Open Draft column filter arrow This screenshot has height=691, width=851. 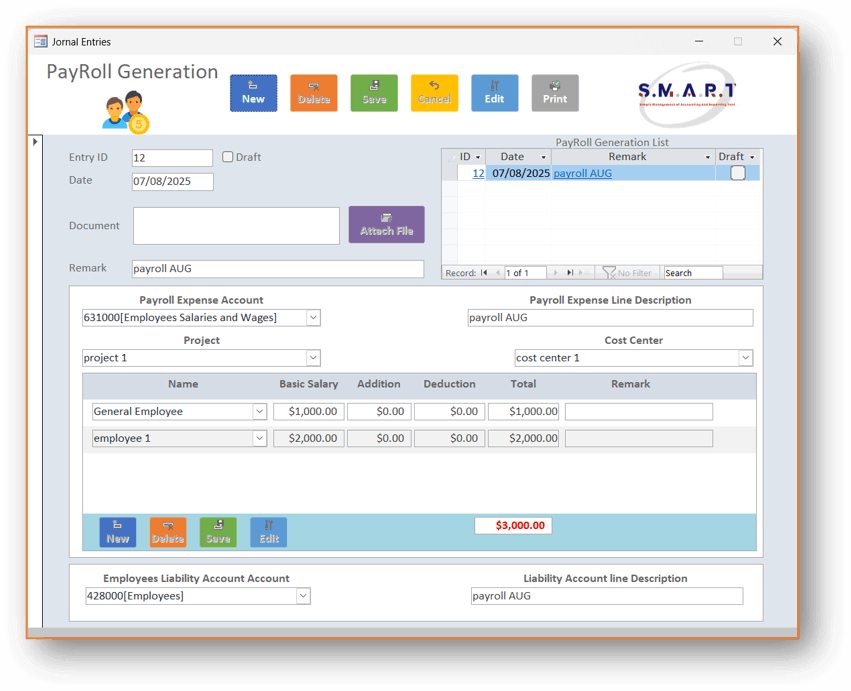click(752, 157)
